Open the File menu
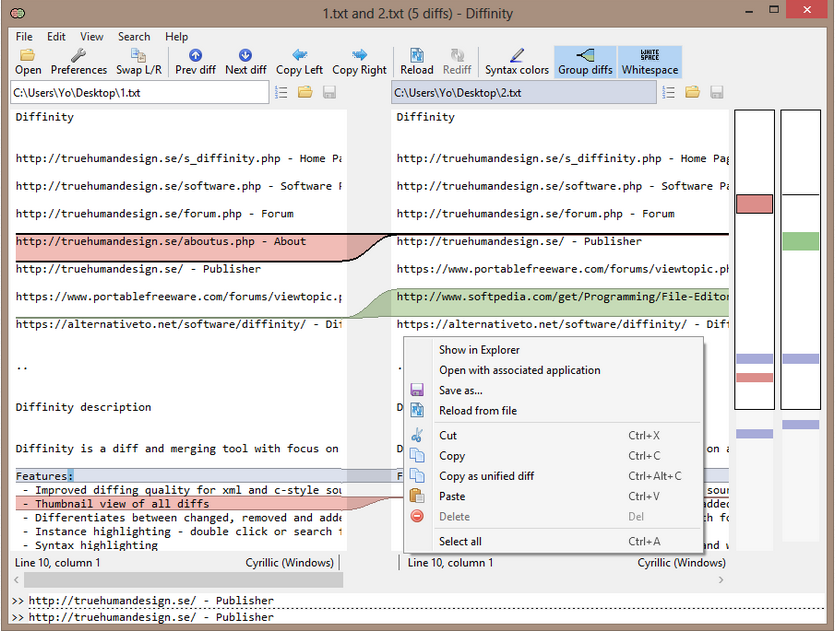Screen dimensions: 835x631 (24, 37)
